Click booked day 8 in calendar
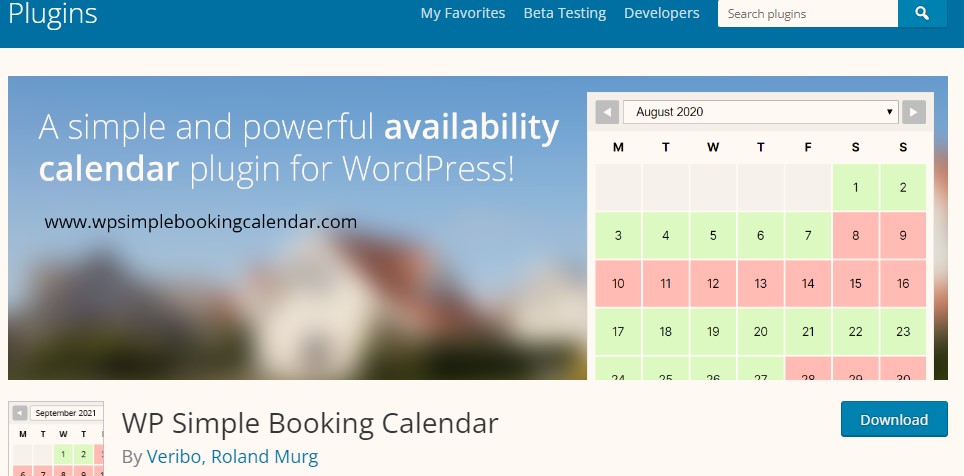 tap(855, 236)
